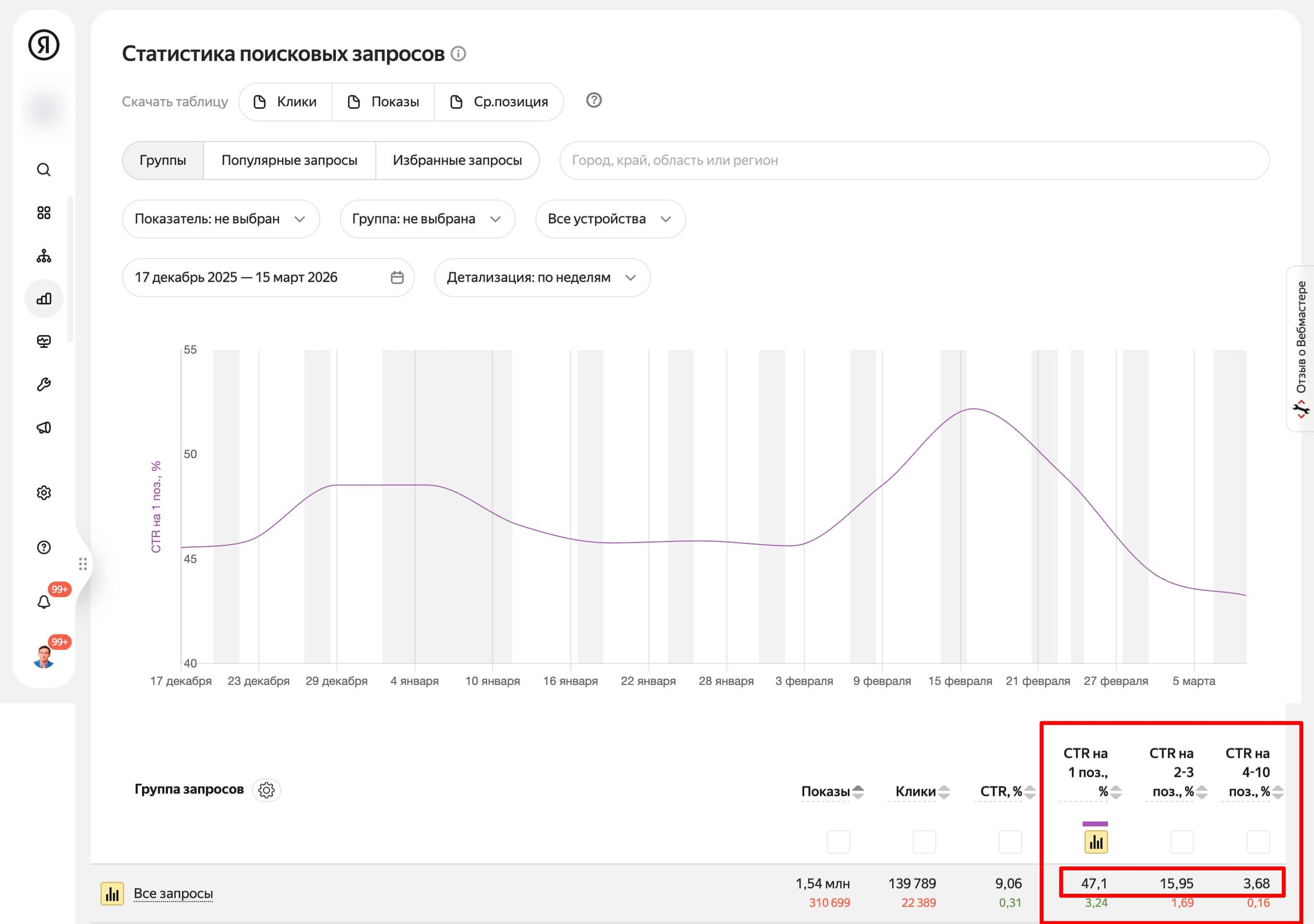
Task: Open the Все запросы link
Action: pos(173,893)
